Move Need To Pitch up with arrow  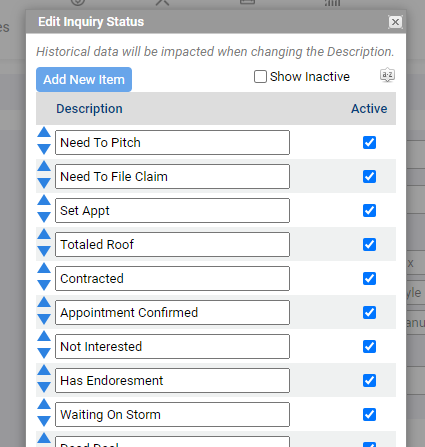44,132
